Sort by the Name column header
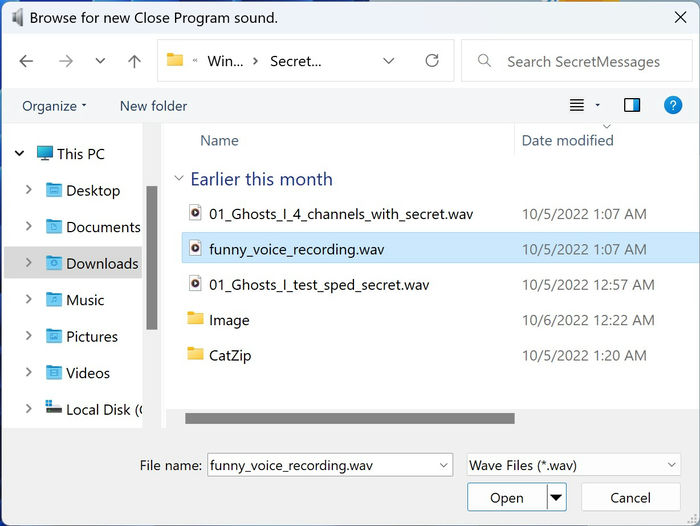Image resolution: width=700 pixels, height=526 pixels. pyautogui.click(x=219, y=141)
